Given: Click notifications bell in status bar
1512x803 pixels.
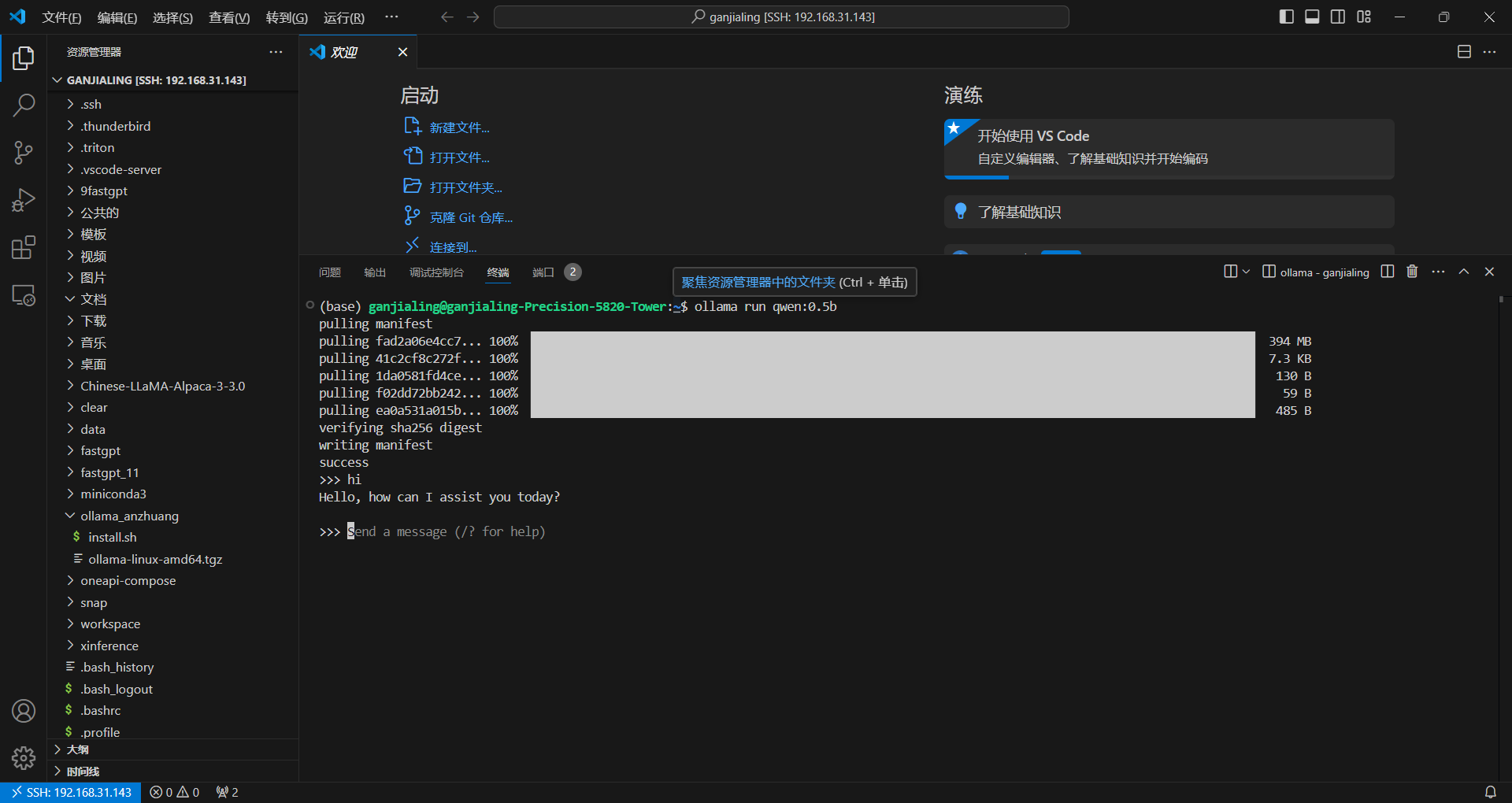Looking at the screenshot, I should [x=1491, y=792].
